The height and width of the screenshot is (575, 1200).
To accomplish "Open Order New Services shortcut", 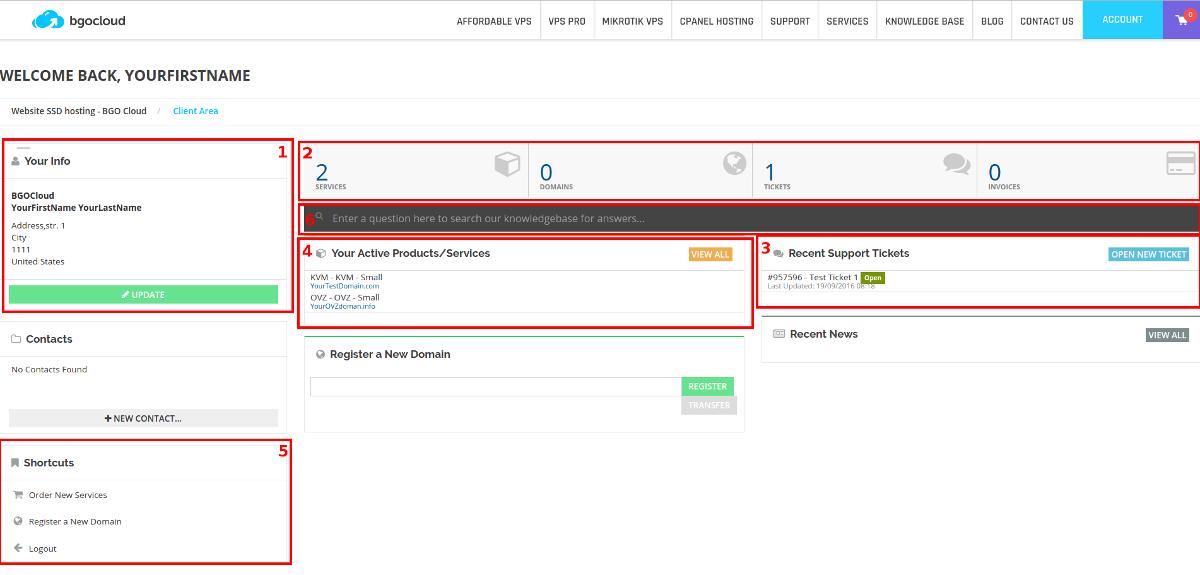I will pyautogui.click(x=68, y=495).
